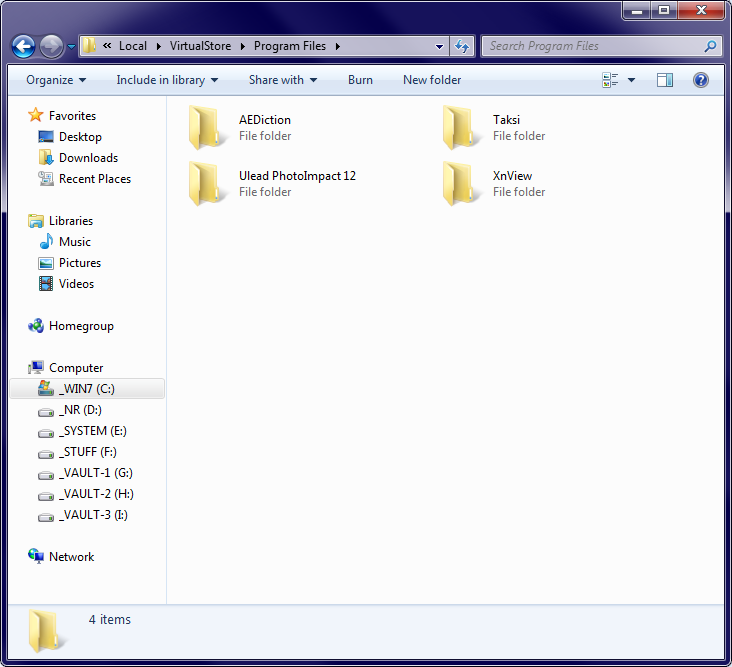Viewport: 732px width, 667px height.
Task: Toggle the preview pane
Action: pyautogui.click(x=665, y=80)
